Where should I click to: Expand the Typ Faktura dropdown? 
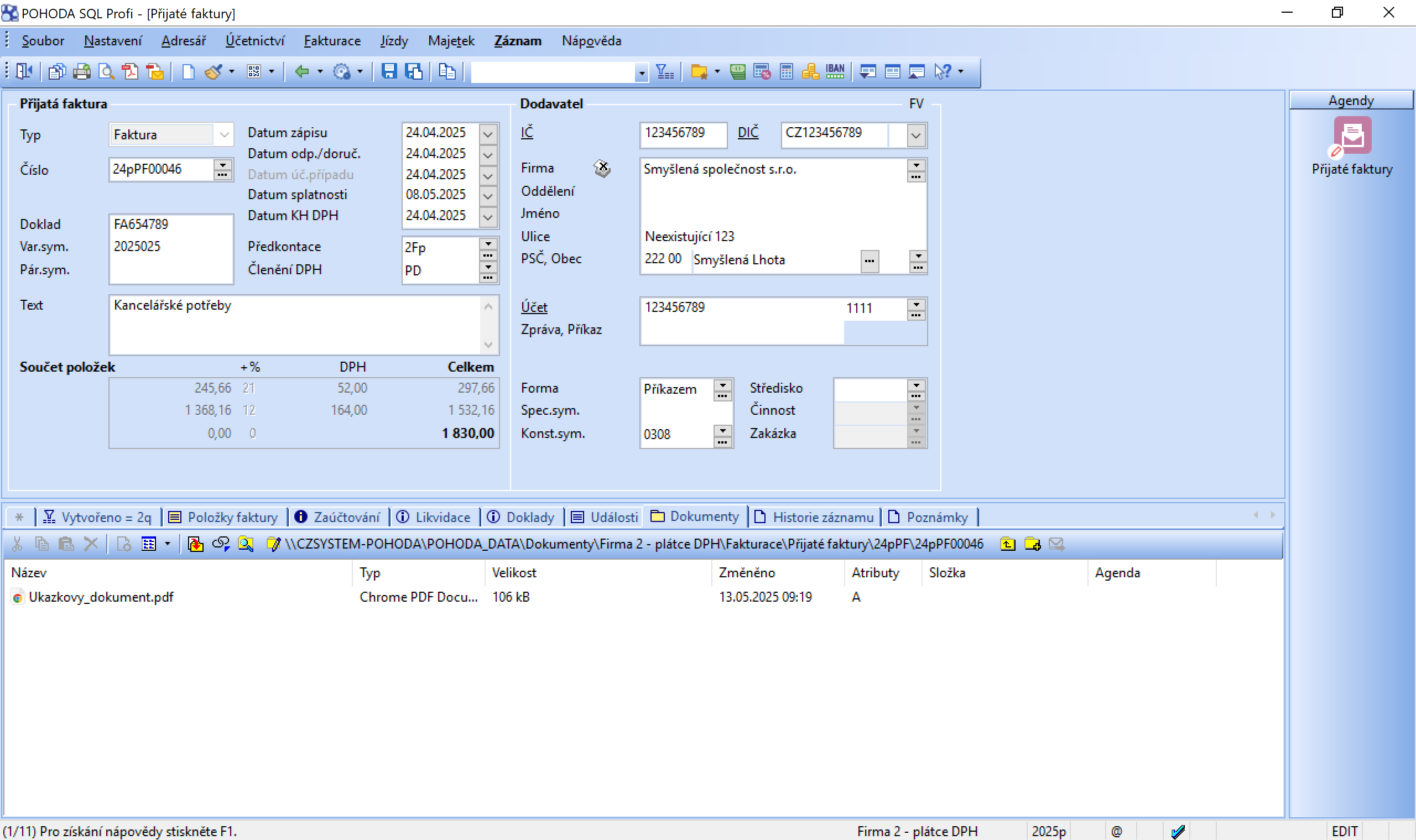224,135
